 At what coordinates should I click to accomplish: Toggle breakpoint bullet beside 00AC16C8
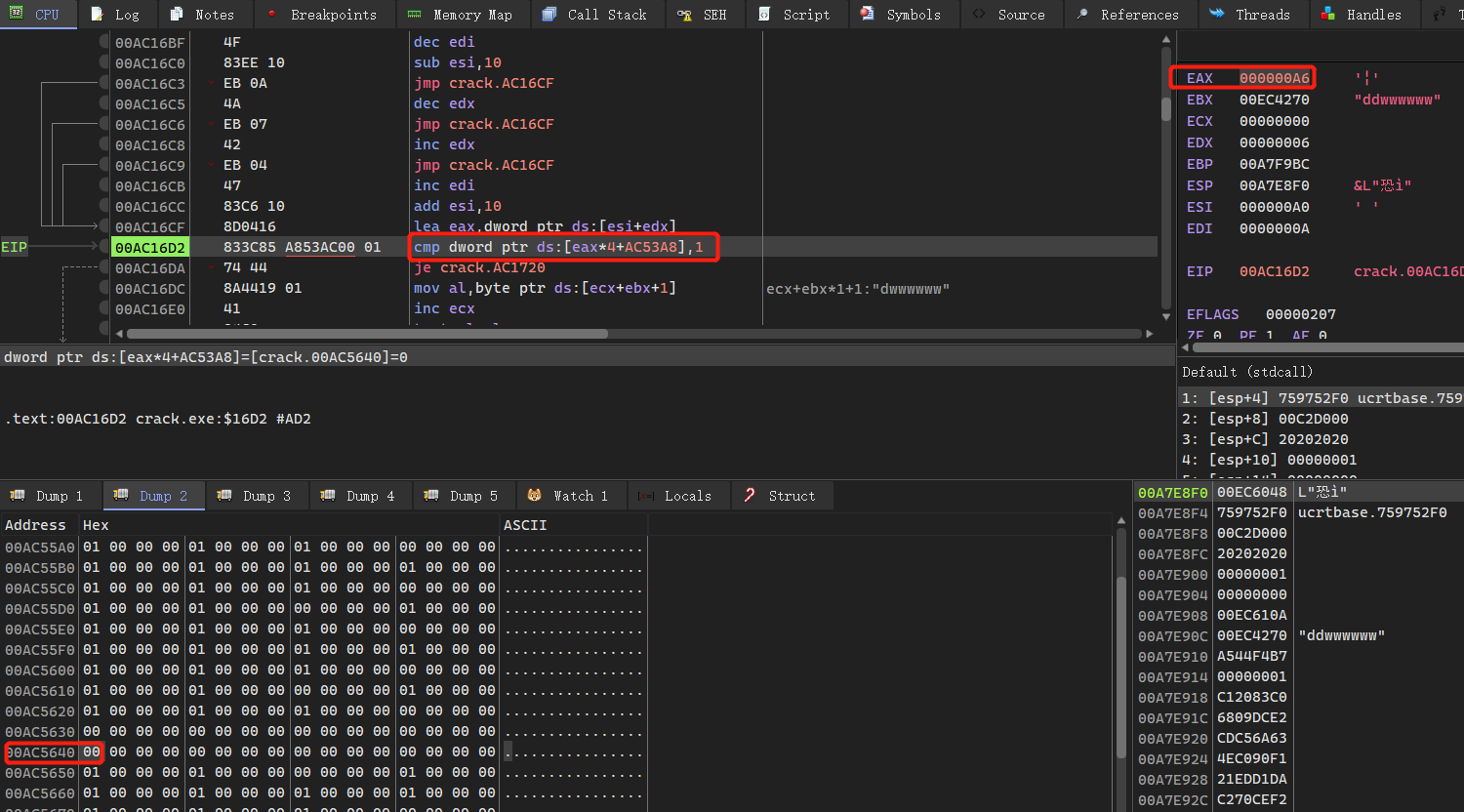coord(104,144)
